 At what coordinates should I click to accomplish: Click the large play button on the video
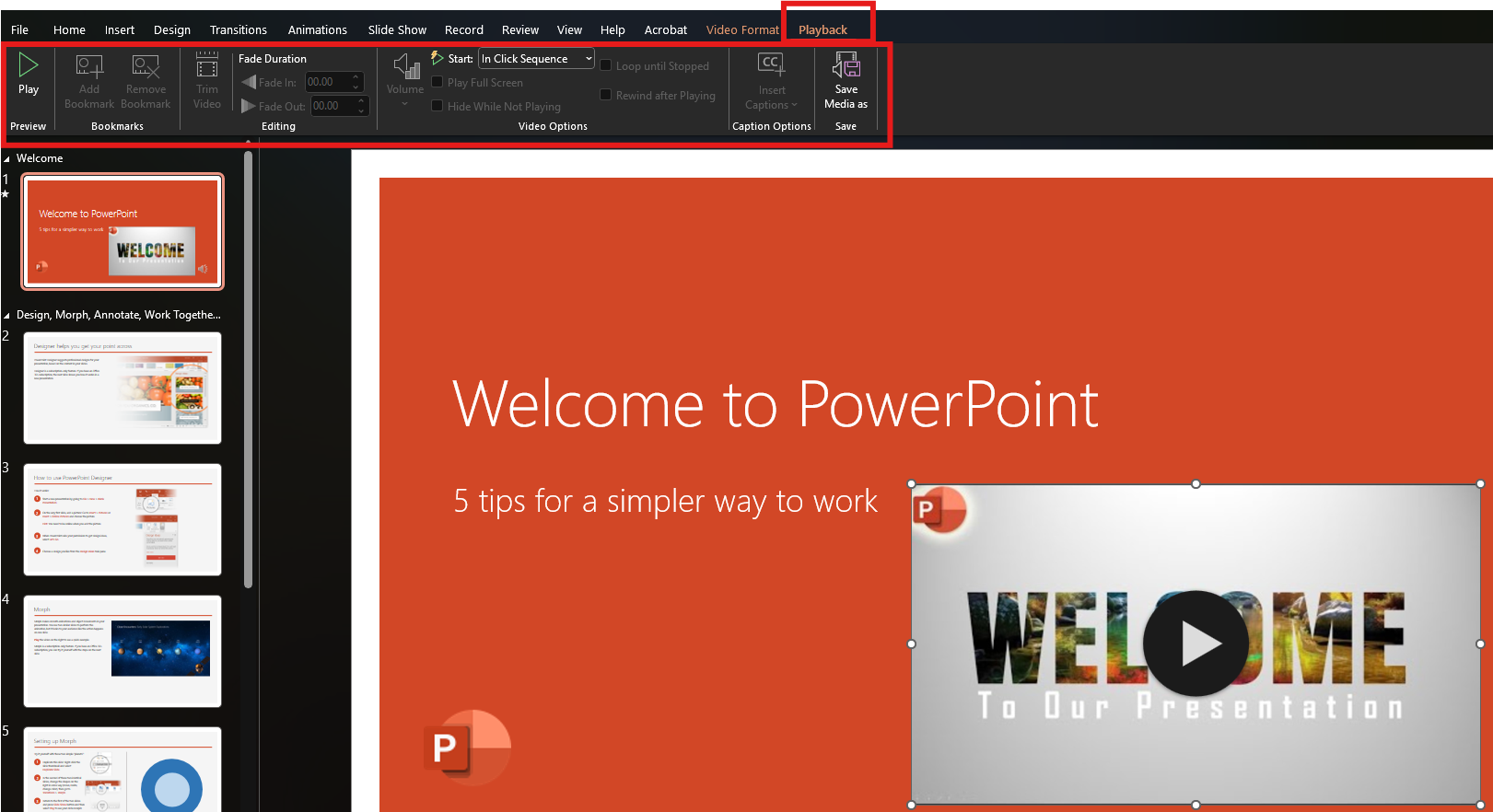tap(1196, 644)
